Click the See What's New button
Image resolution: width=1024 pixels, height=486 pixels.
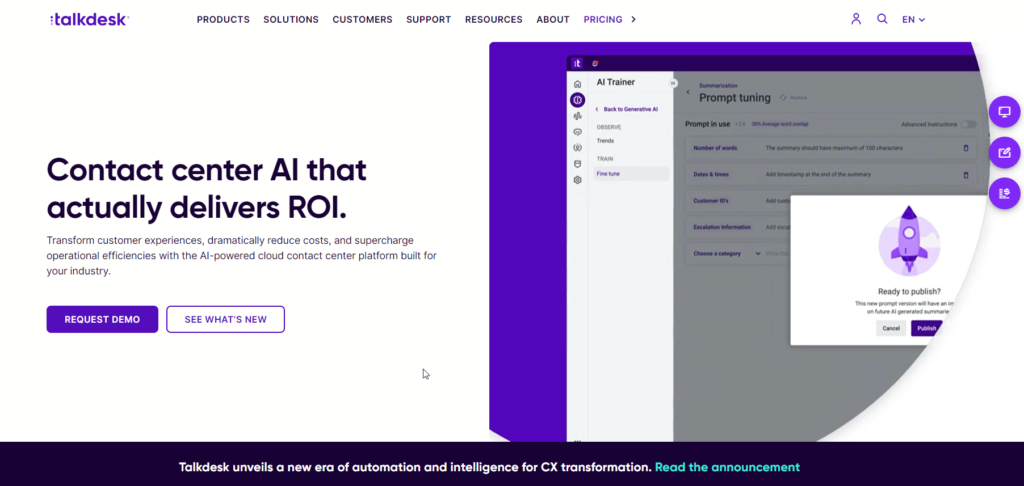[225, 319]
